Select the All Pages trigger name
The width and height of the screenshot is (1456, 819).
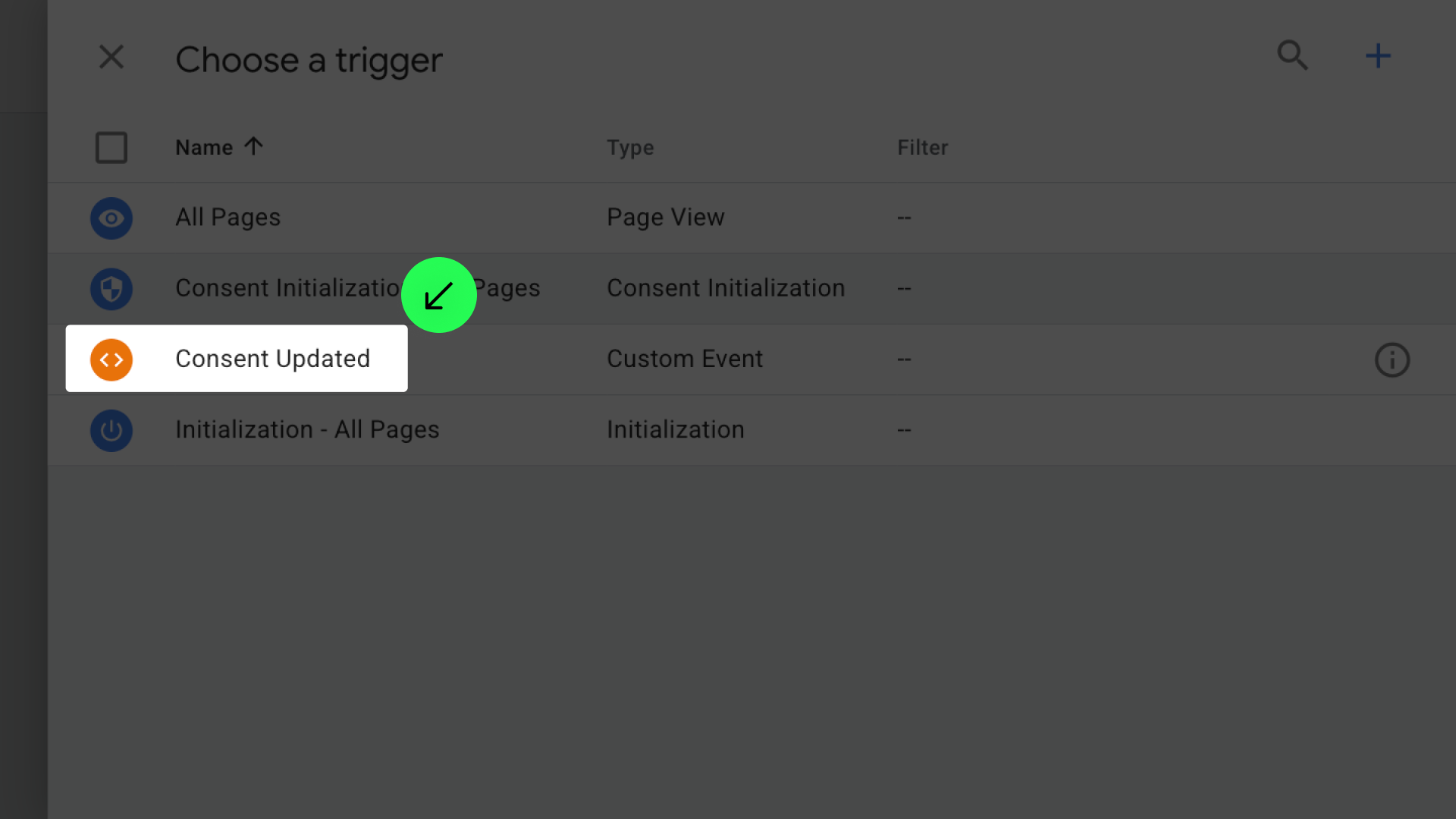[227, 218]
